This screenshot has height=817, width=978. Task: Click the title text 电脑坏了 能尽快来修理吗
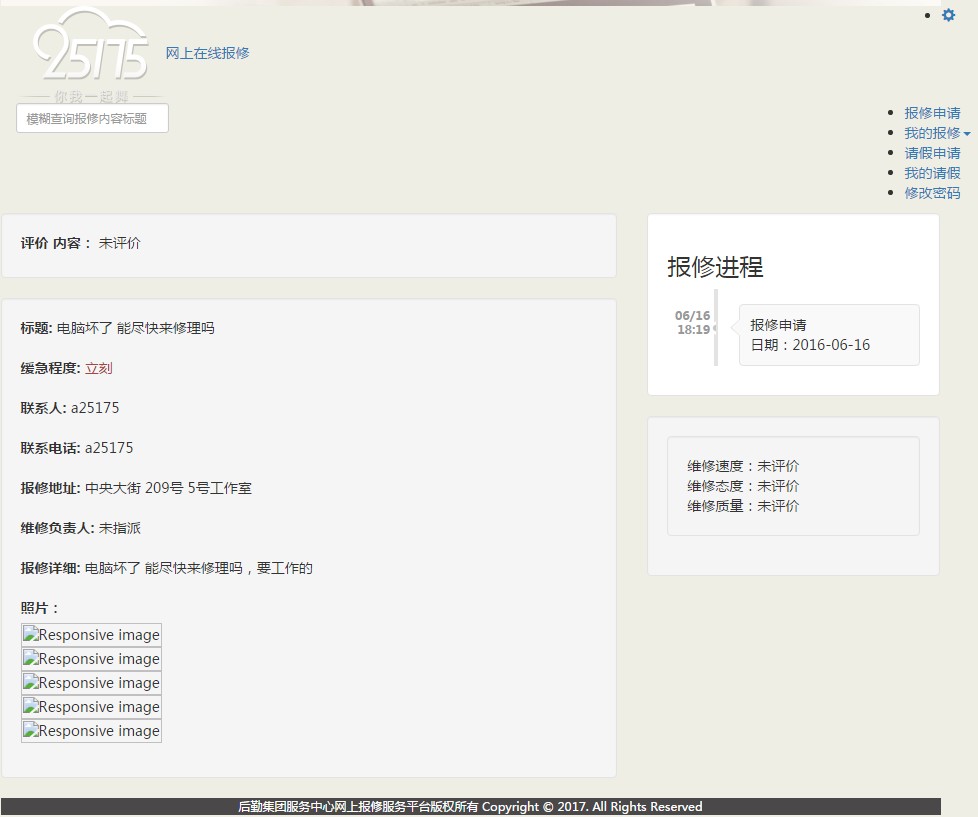[x=135, y=328]
